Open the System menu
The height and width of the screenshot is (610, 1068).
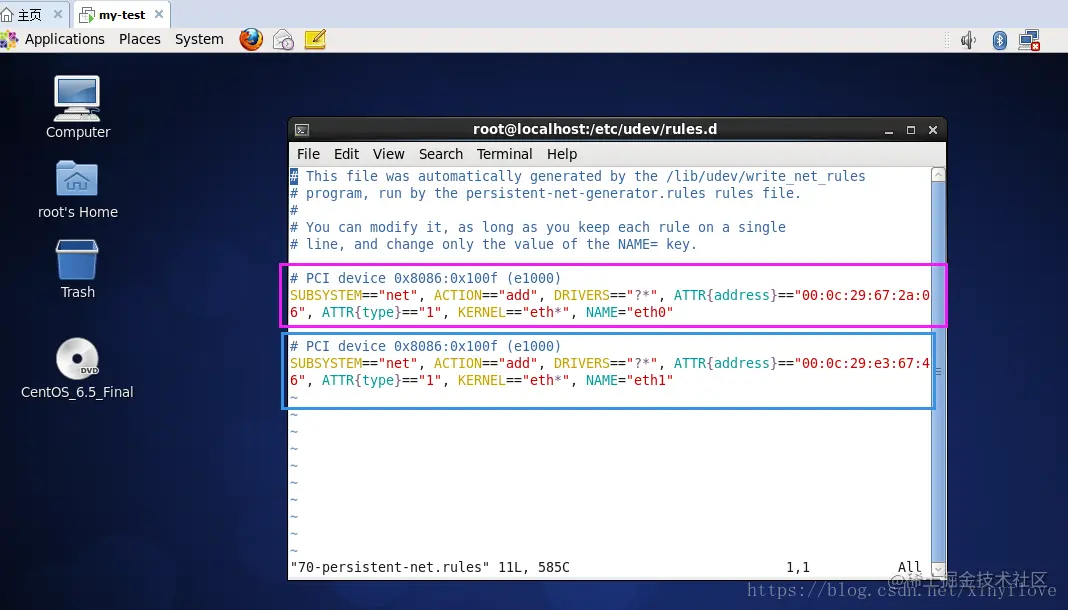[x=199, y=39]
